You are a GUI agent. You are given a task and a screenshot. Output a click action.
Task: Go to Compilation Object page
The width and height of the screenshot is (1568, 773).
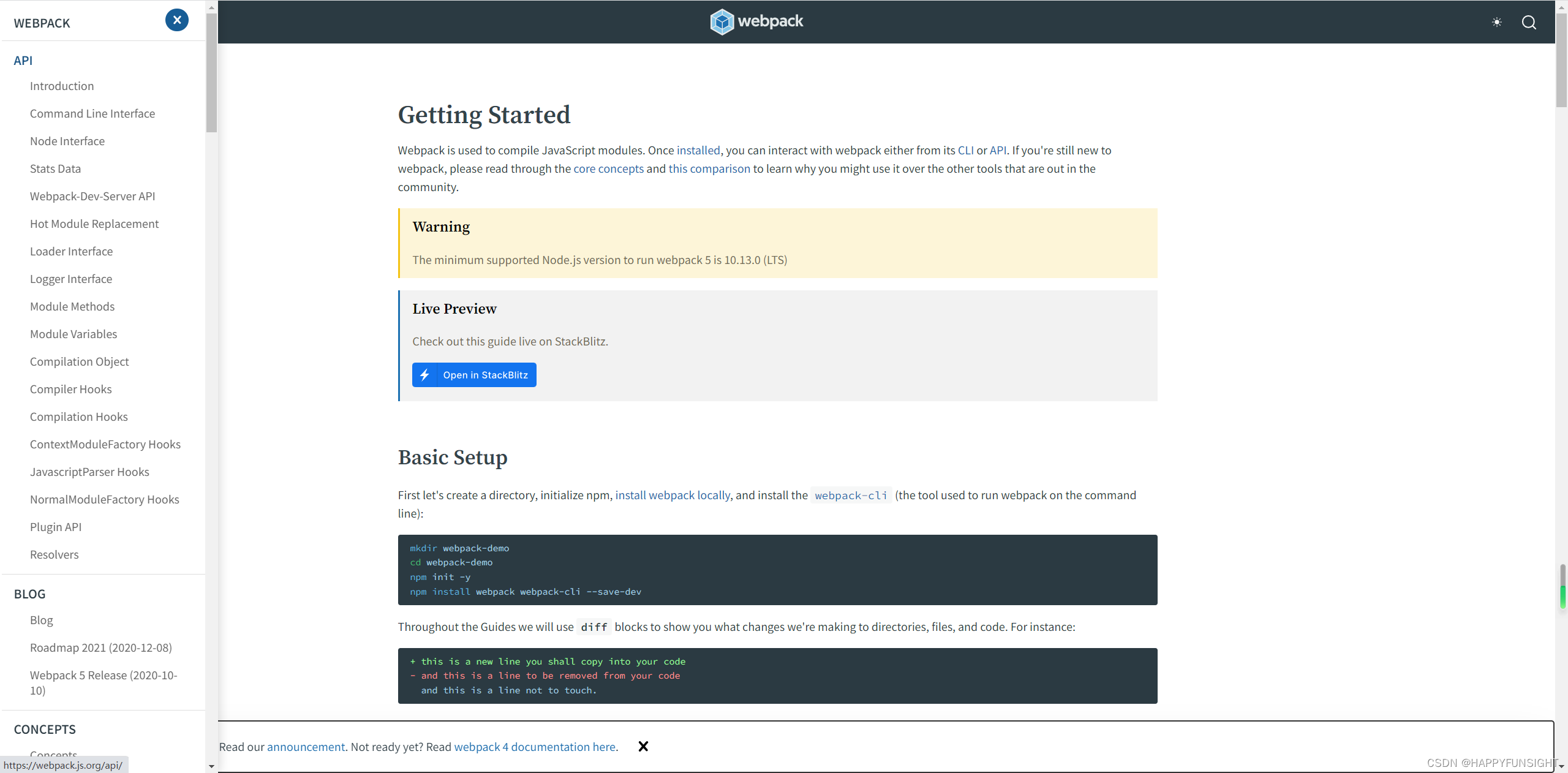tap(80, 361)
